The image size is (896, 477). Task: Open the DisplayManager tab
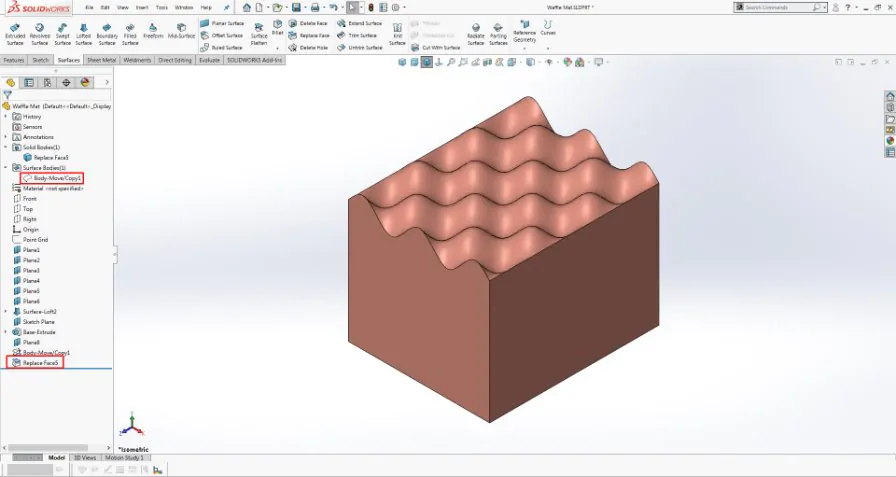tap(85, 83)
